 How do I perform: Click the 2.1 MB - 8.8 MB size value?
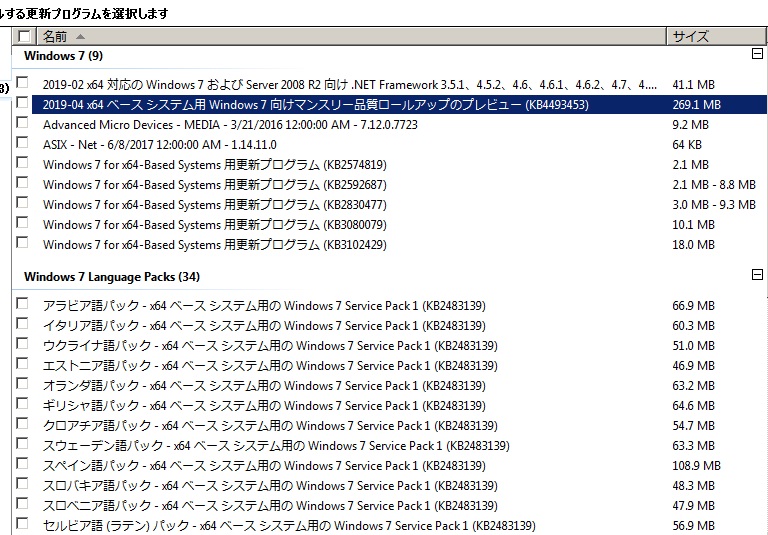714,185
